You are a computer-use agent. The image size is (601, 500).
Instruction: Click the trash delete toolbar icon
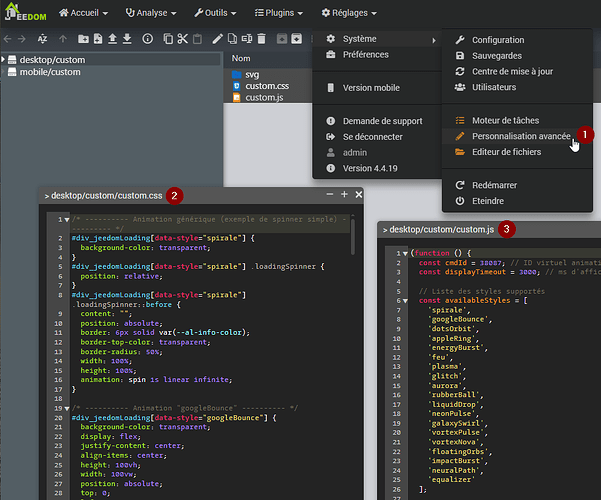pyautogui.click(x=261, y=39)
